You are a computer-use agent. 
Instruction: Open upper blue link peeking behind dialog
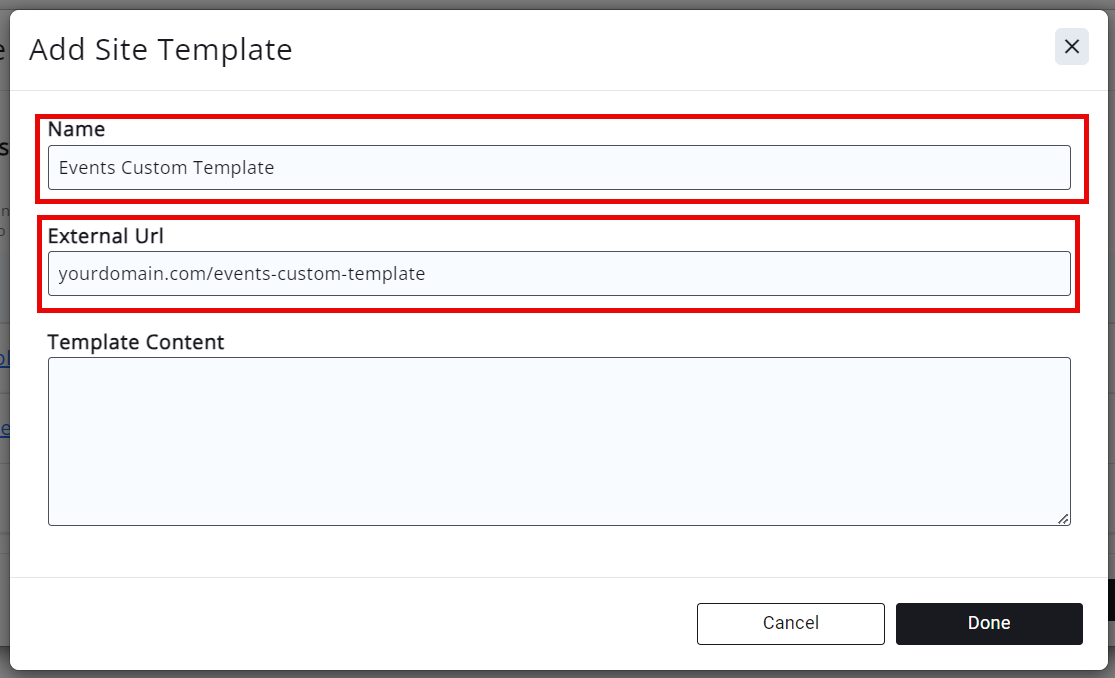tap(4, 358)
